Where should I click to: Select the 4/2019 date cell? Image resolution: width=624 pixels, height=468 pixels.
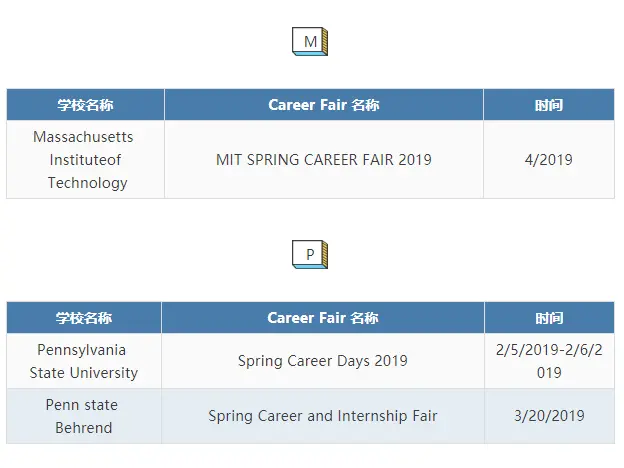[549, 160]
